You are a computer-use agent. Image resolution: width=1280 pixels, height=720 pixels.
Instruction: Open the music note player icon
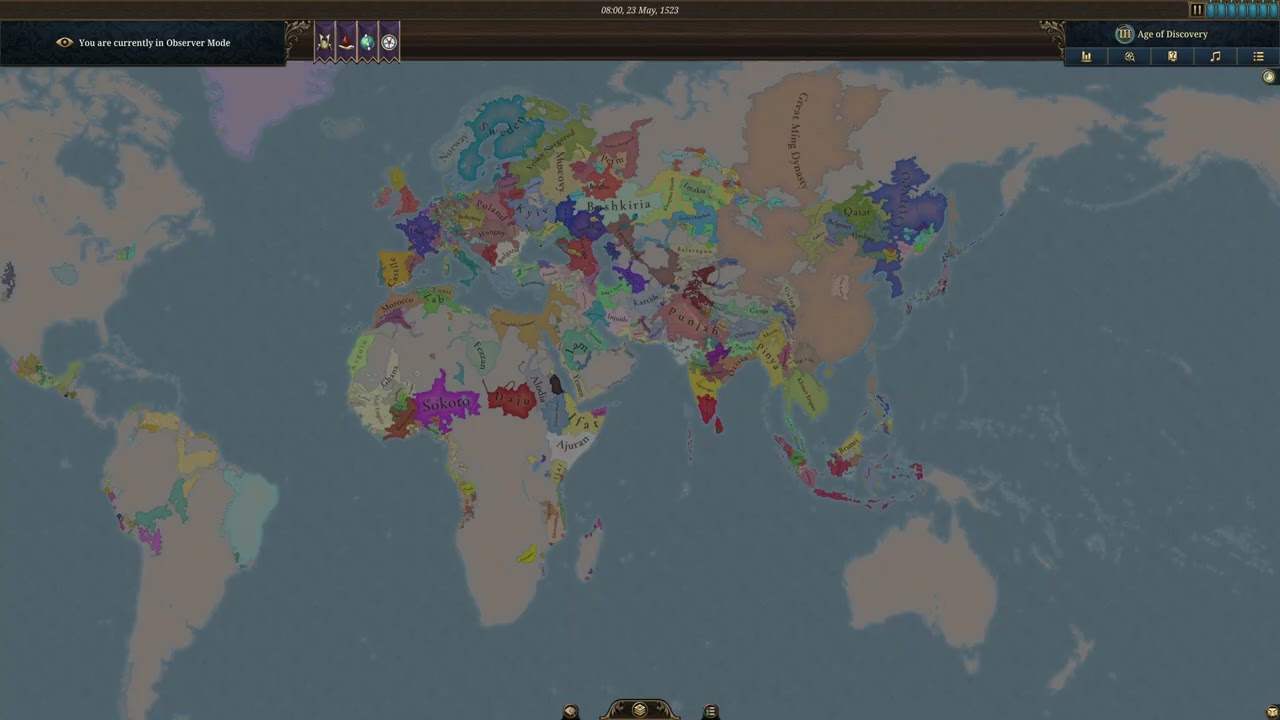[1215, 57]
